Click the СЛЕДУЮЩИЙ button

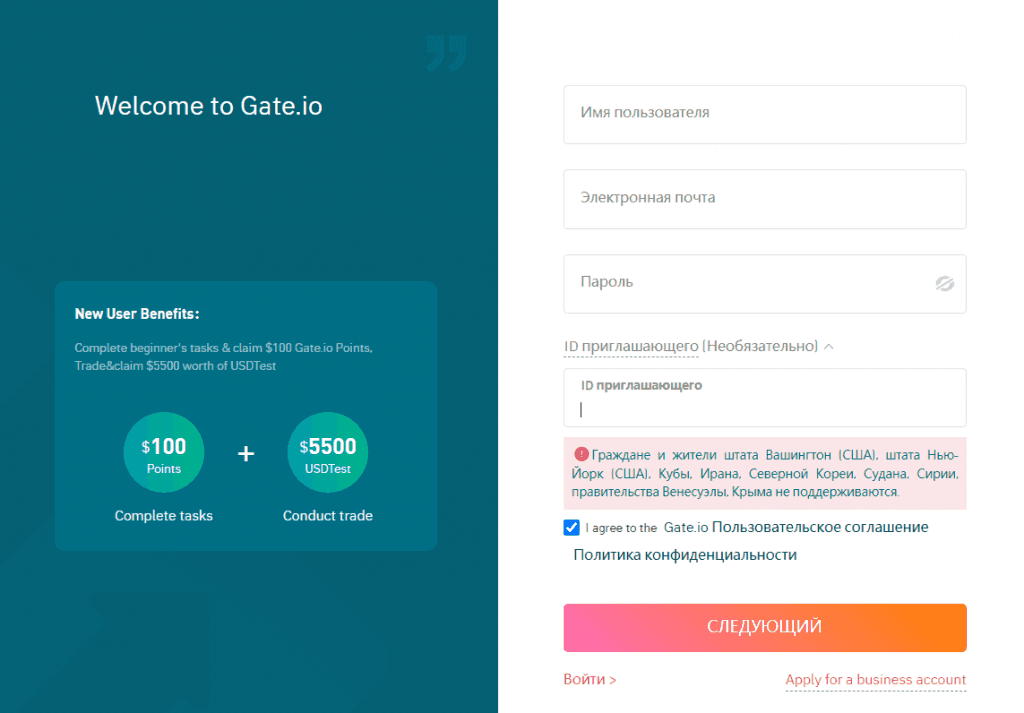pyautogui.click(x=765, y=627)
